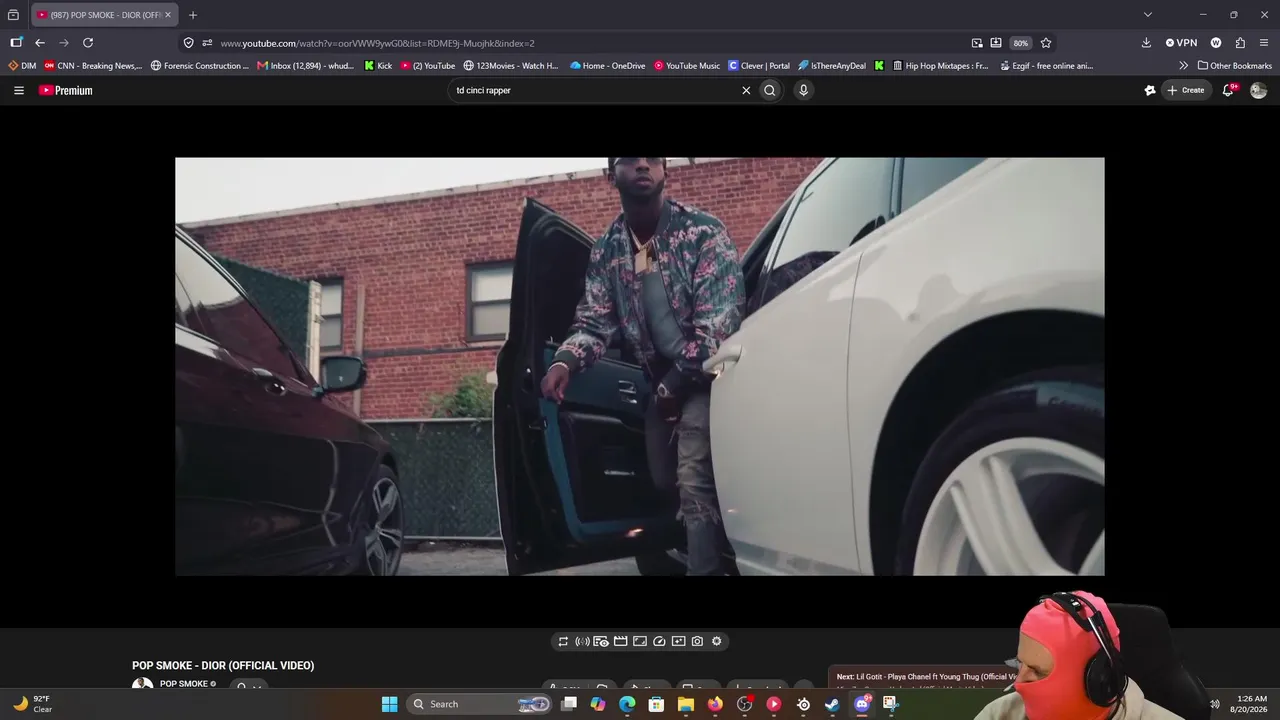
Task: Toggle loop in the video enhancer toolbar
Action: click(x=563, y=641)
